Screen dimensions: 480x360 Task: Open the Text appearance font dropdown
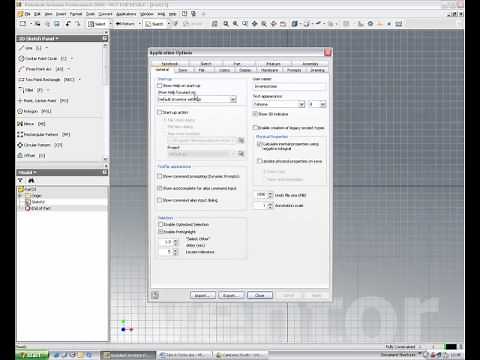point(302,104)
